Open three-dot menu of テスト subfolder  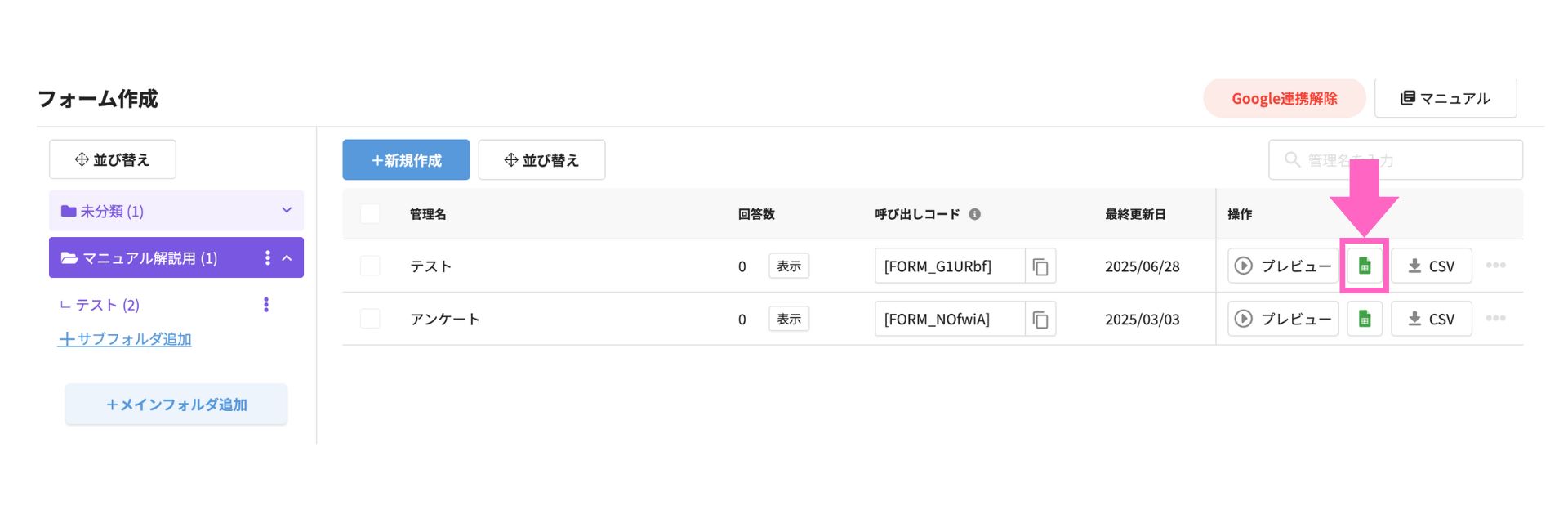[266, 305]
